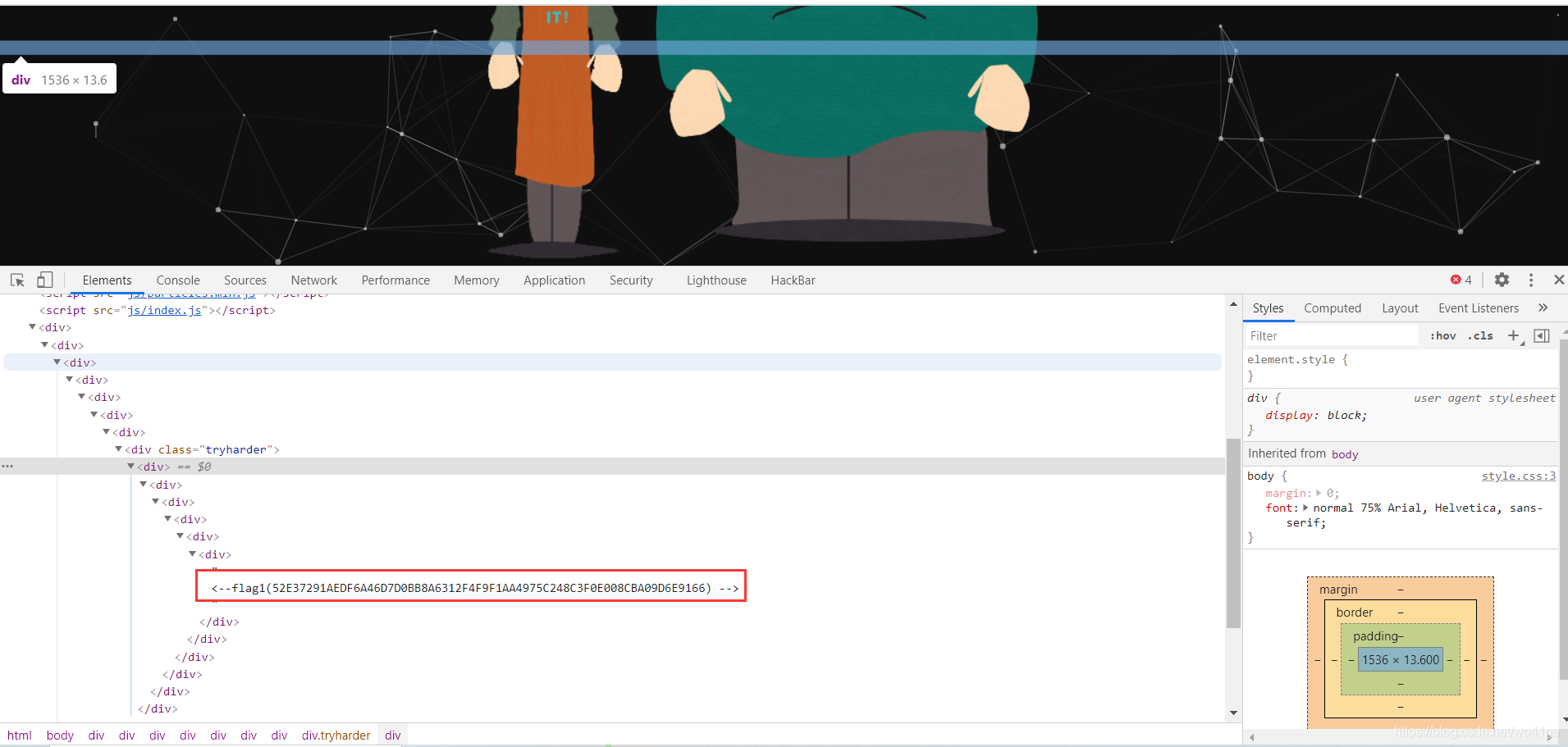Click the body inherited-from link

(1345, 454)
